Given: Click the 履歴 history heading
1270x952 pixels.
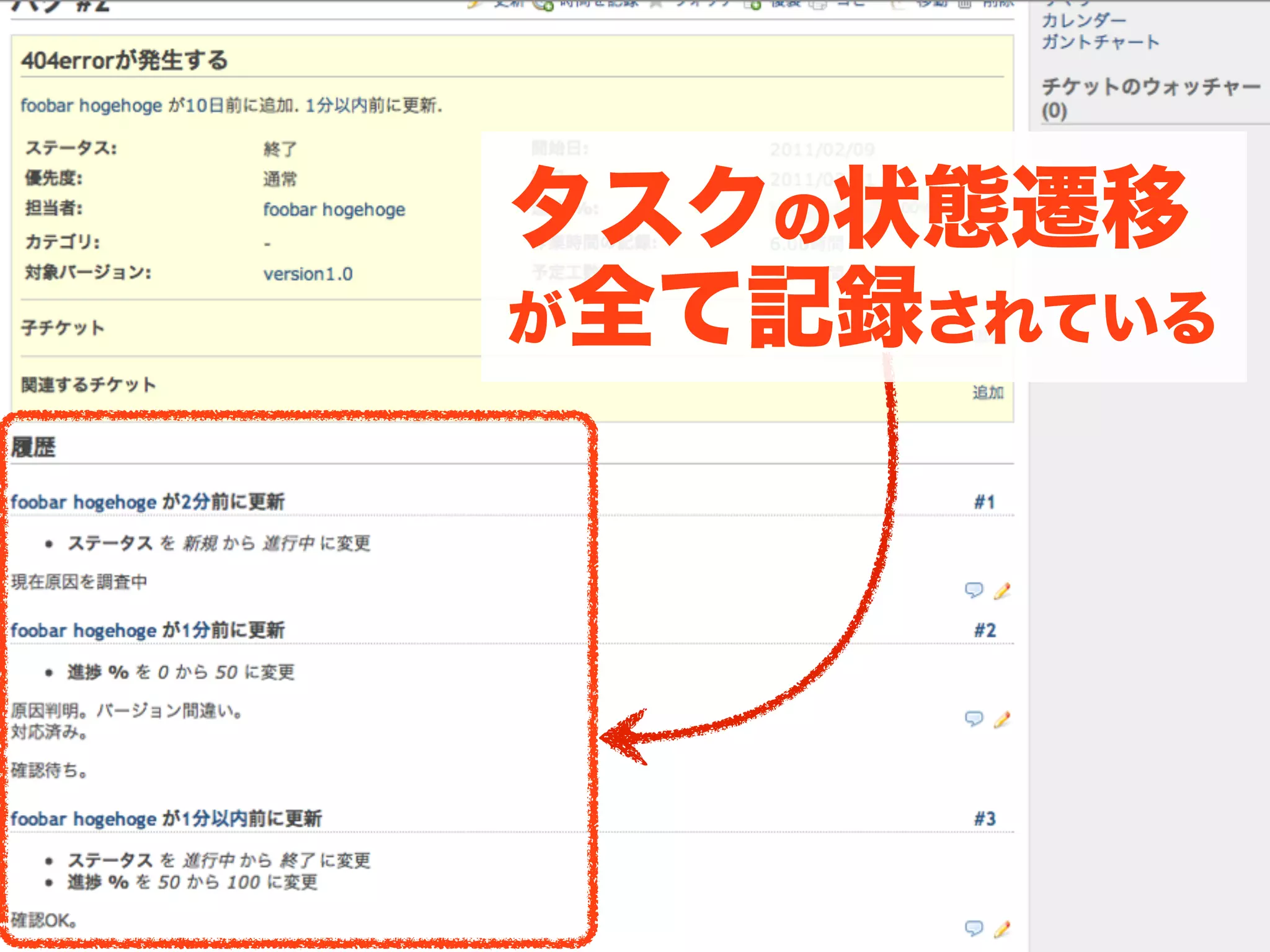Looking at the screenshot, I should [33, 447].
